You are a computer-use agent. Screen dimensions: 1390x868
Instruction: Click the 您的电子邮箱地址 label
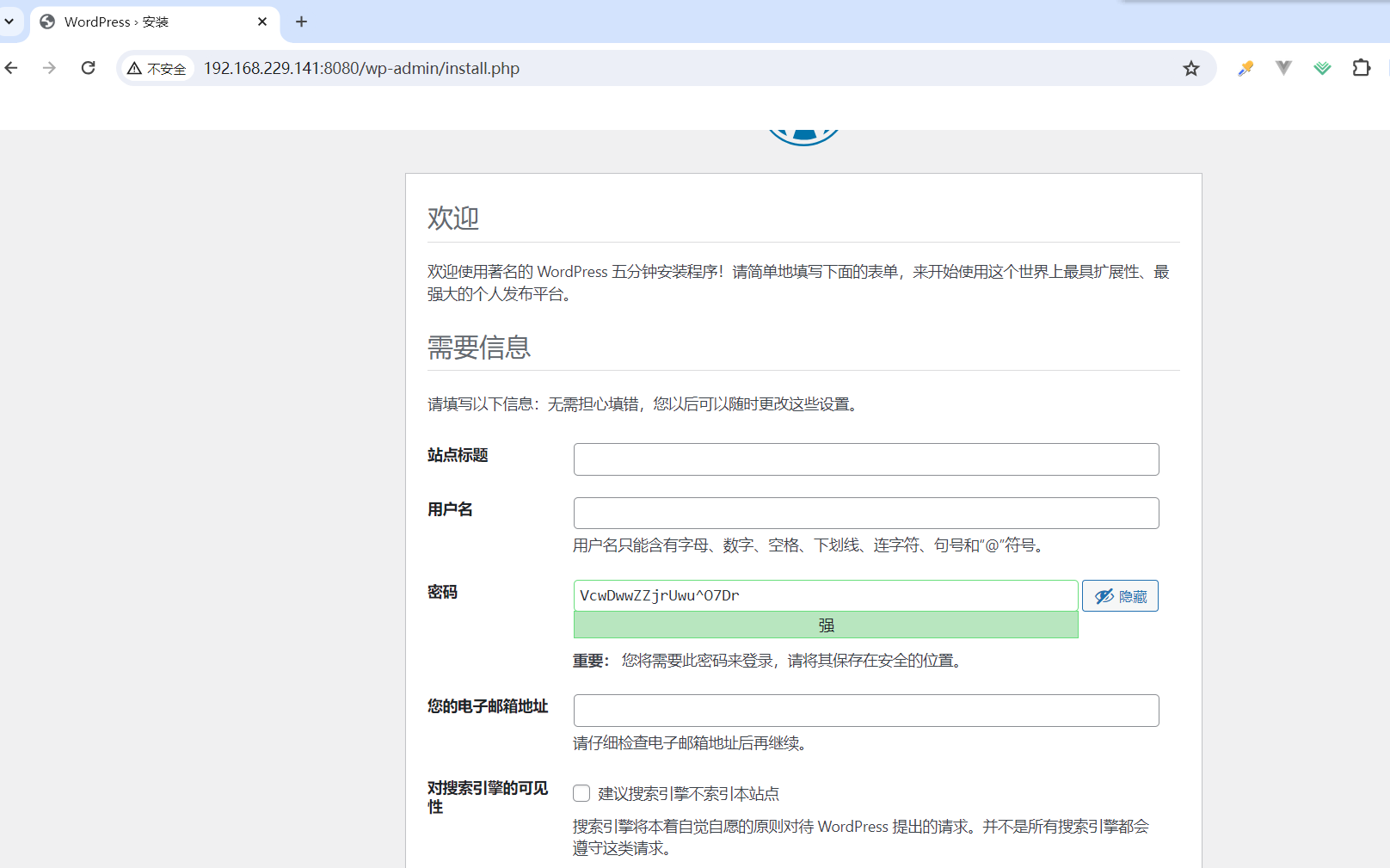pyautogui.click(x=488, y=706)
